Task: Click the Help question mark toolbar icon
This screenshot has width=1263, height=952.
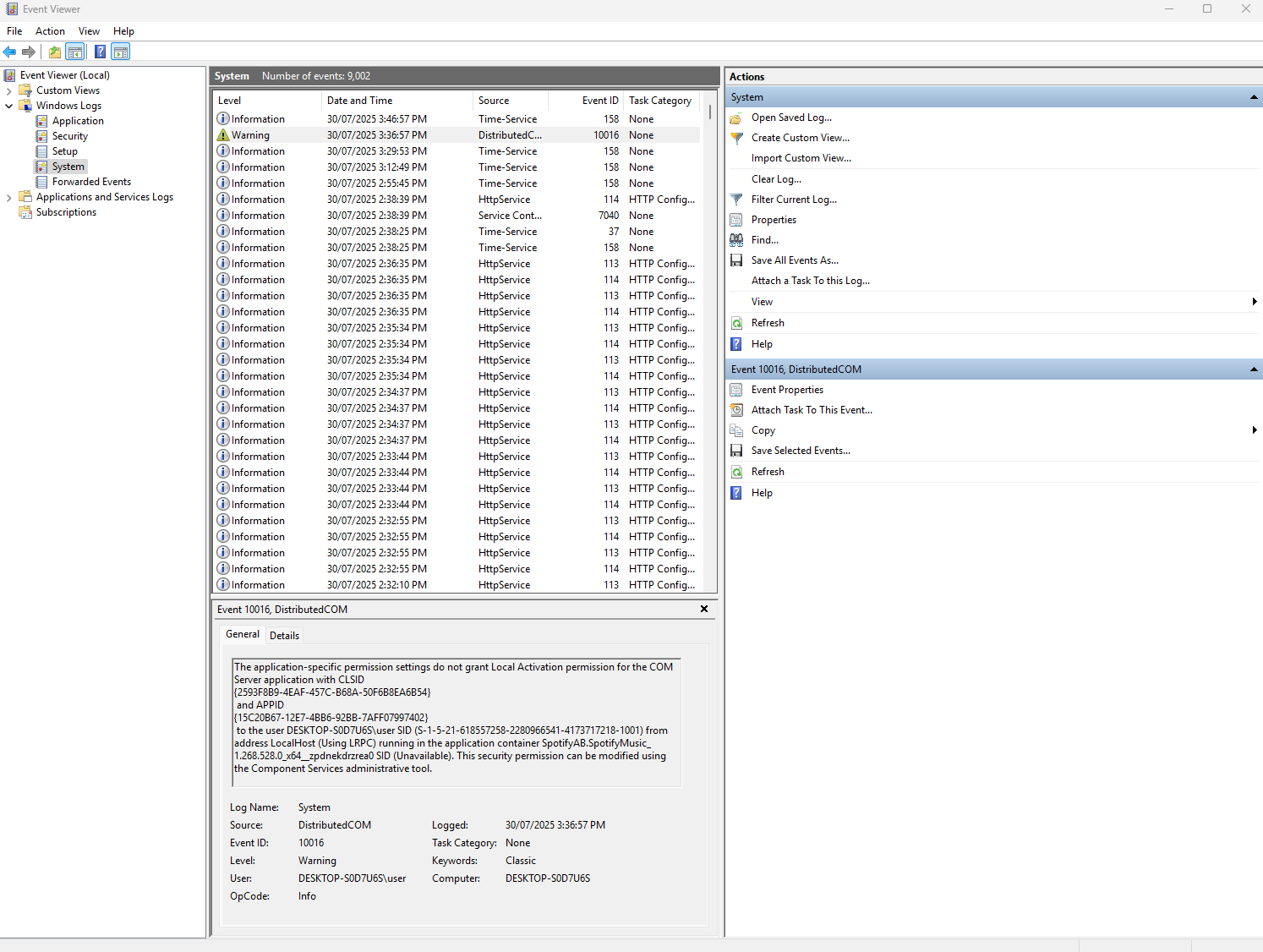Action: coord(100,52)
